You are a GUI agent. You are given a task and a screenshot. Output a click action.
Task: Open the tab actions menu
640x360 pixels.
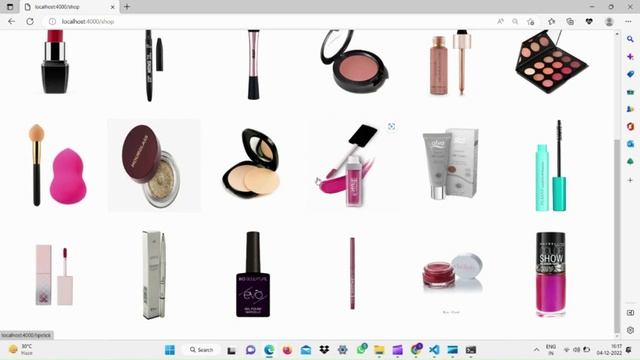point(10,7)
